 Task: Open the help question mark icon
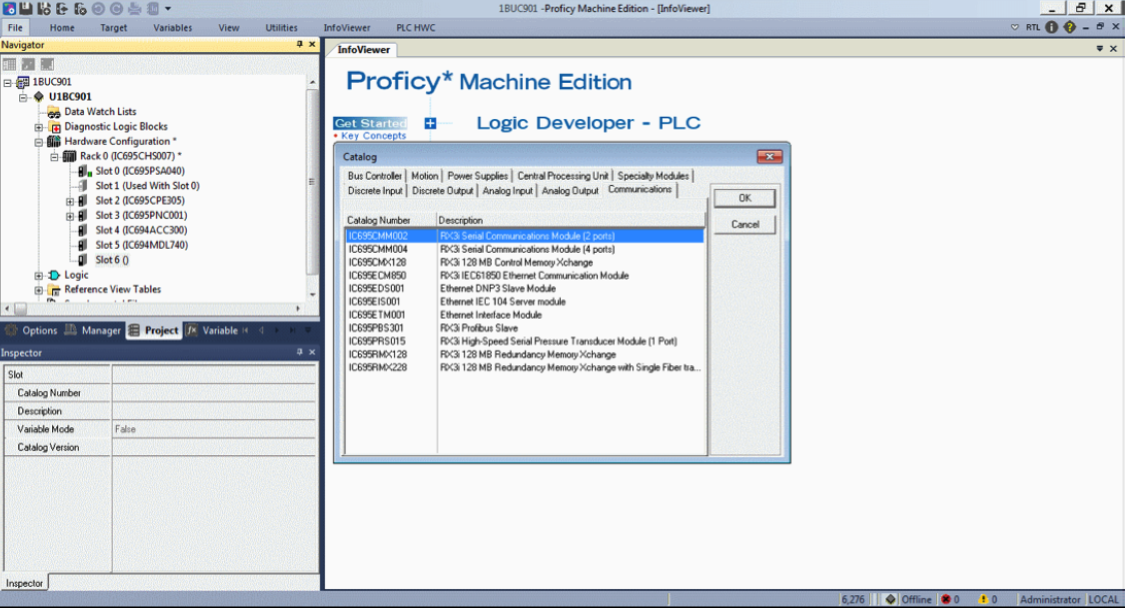[1070, 27]
